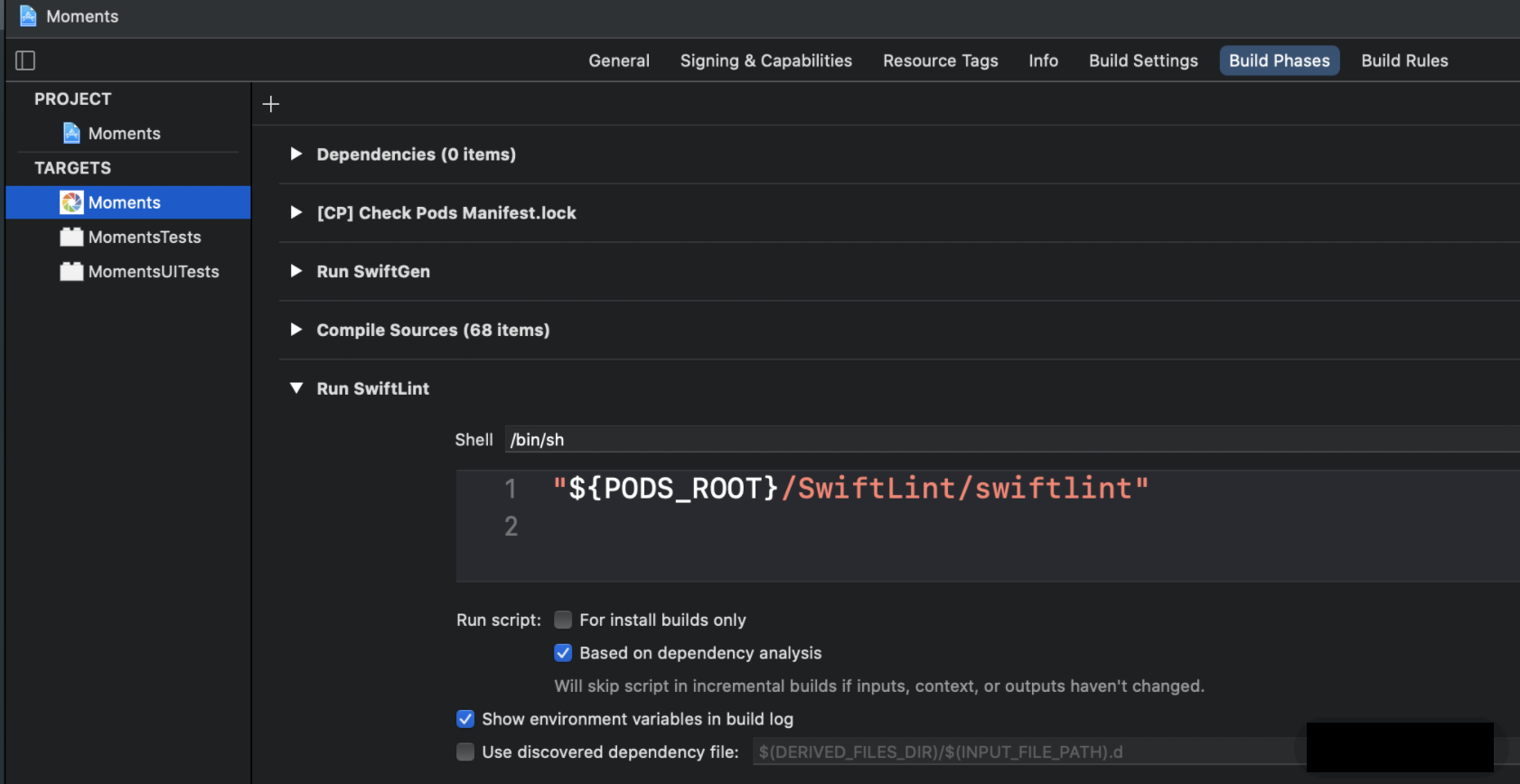Open the Signing & Capabilities tab
The width and height of the screenshot is (1520, 784).
[765, 61]
